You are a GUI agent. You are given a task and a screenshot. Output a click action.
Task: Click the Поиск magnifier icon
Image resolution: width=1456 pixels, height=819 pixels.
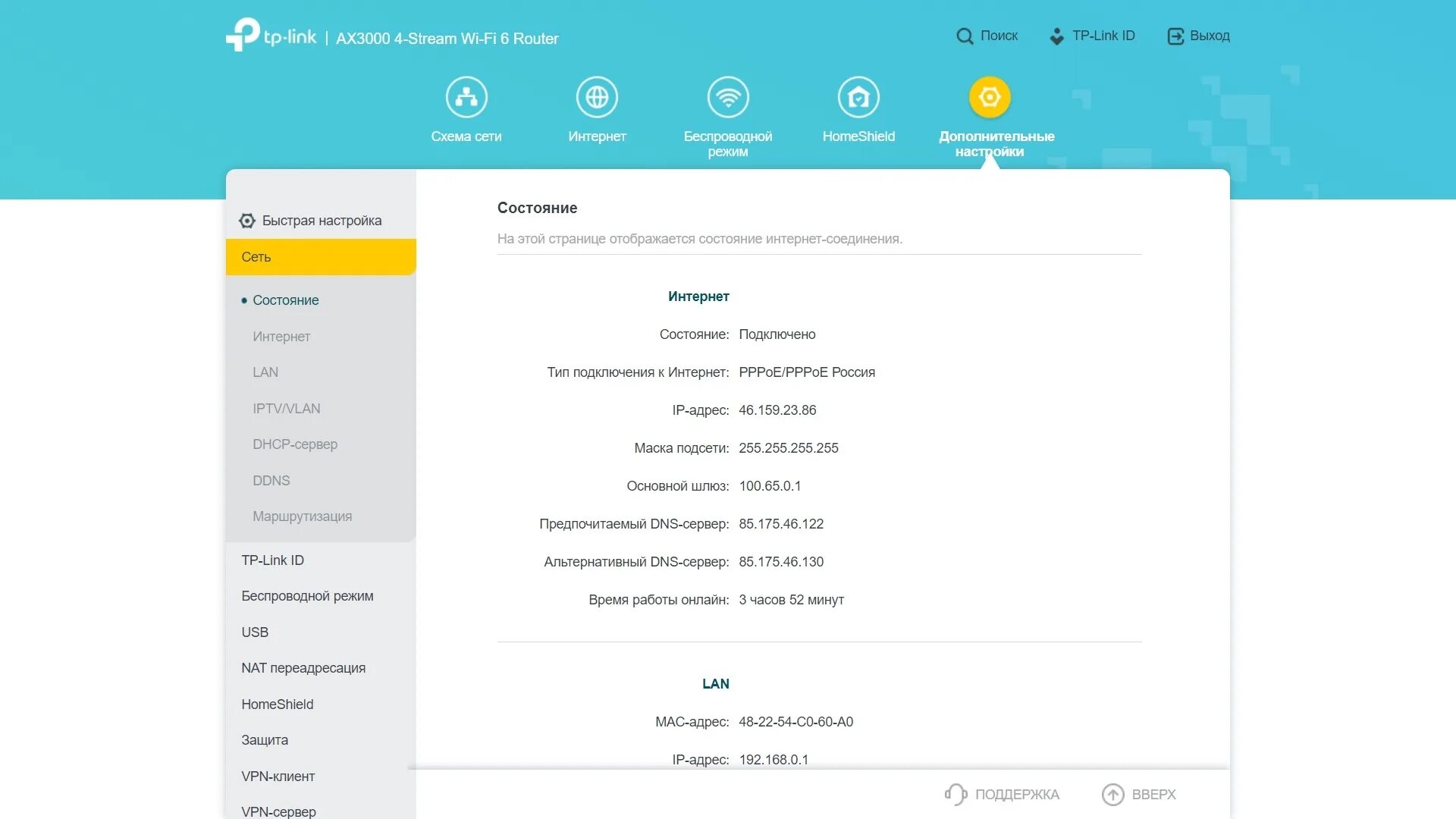tap(965, 36)
